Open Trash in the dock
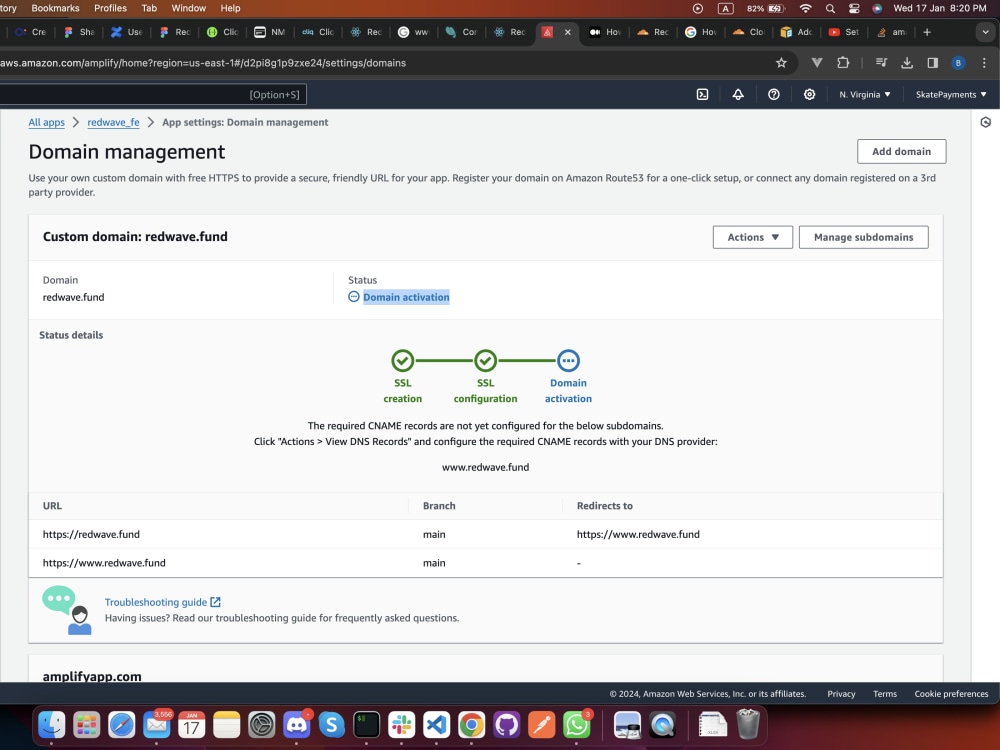Image resolution: width=1000 pixels, height=750 pixels. [x=748, y=725]
